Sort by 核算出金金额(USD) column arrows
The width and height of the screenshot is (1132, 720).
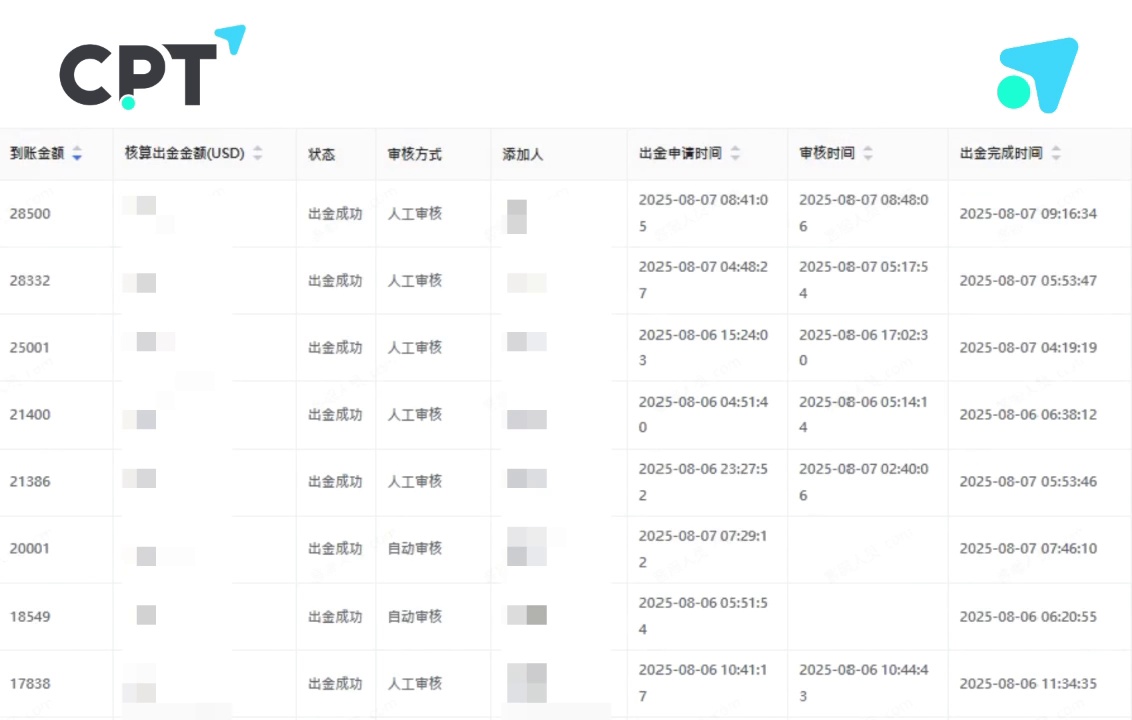tap(258, 153)
